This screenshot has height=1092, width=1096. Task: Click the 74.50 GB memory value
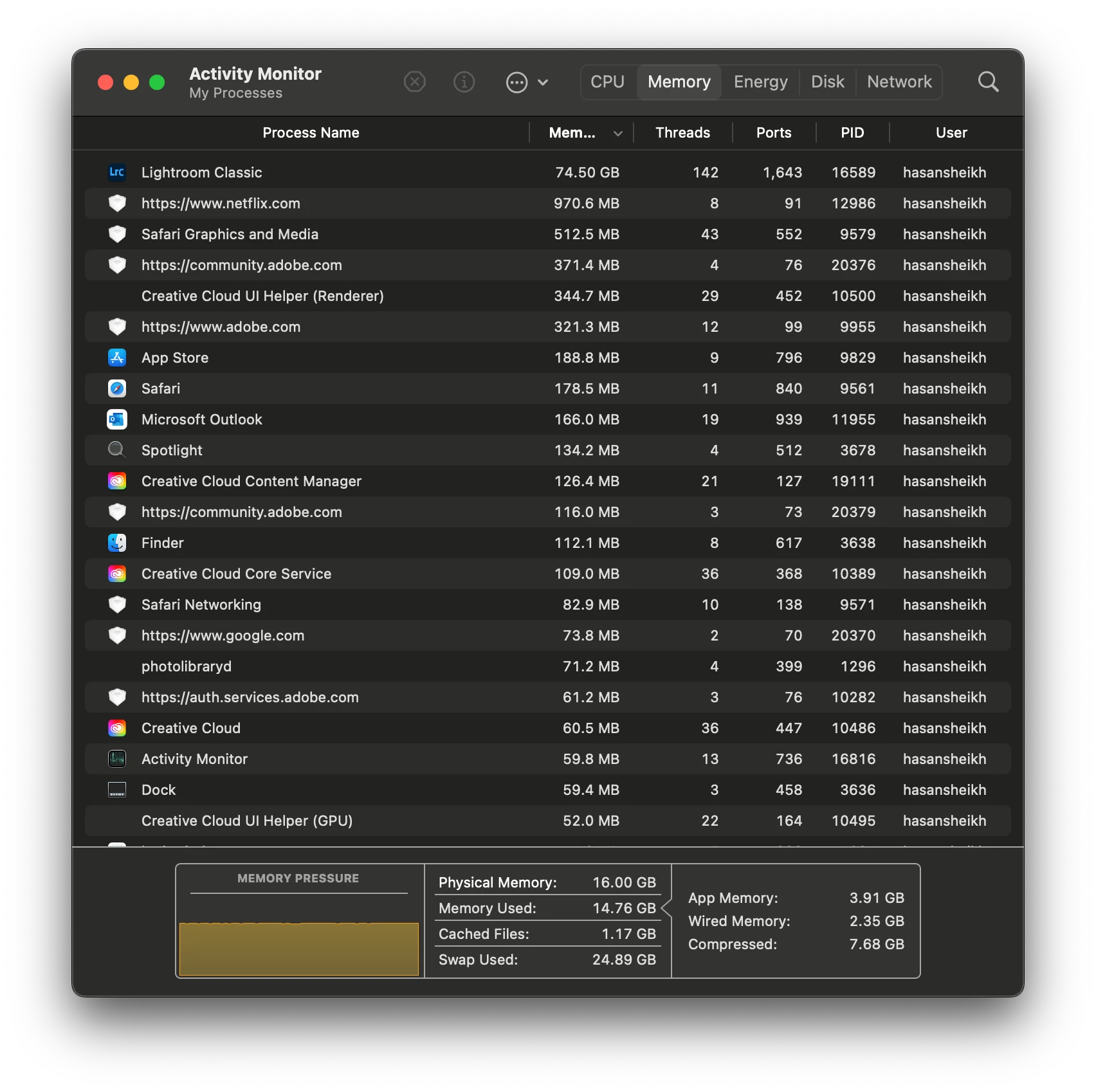[x=587, y=172]
